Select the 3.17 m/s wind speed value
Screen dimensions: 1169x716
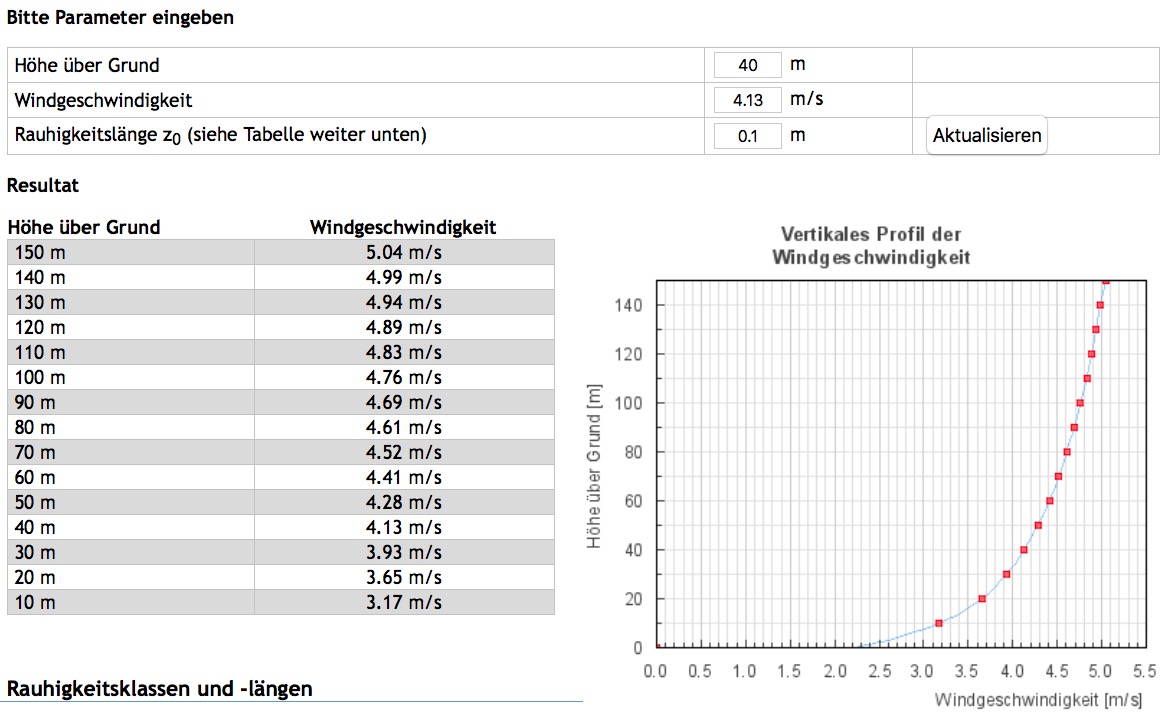click(404, 602)
